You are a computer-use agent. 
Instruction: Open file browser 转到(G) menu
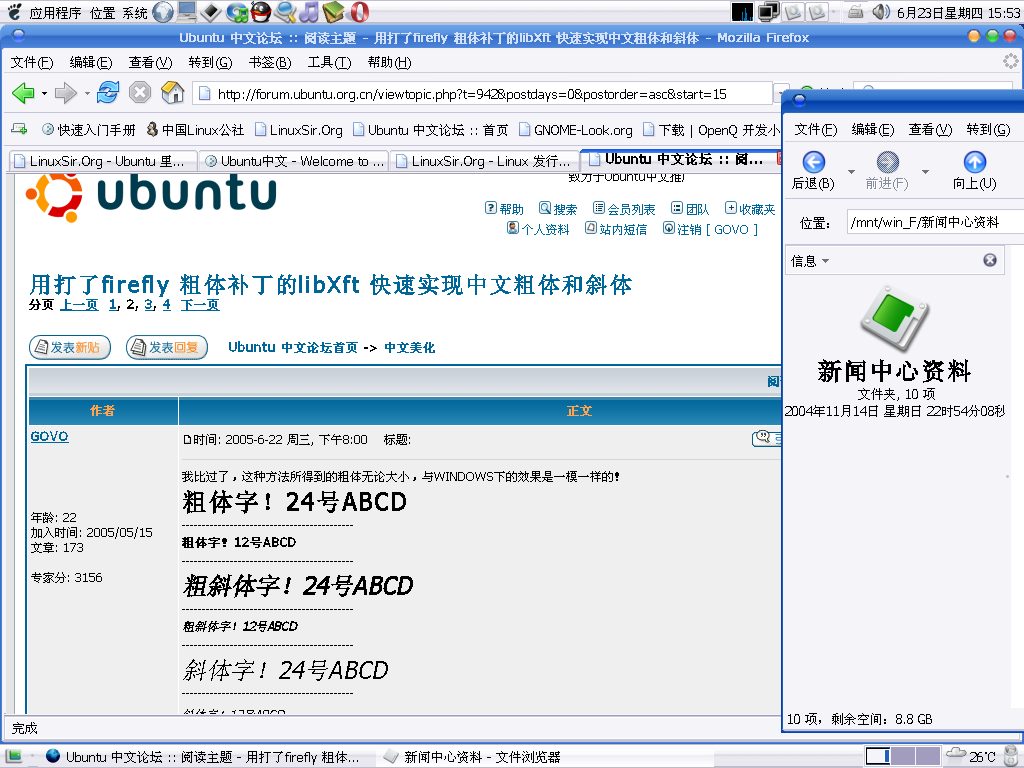[988, 129]
